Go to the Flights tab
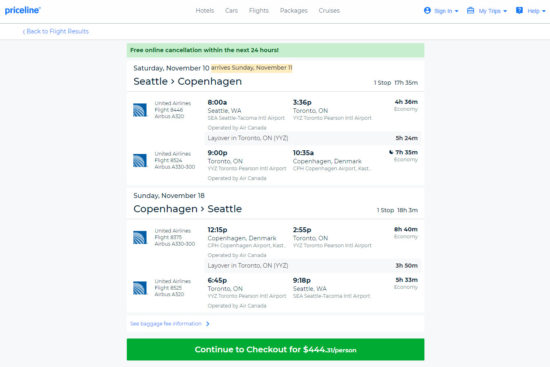550x367 pixels. [x=259, y=11]
